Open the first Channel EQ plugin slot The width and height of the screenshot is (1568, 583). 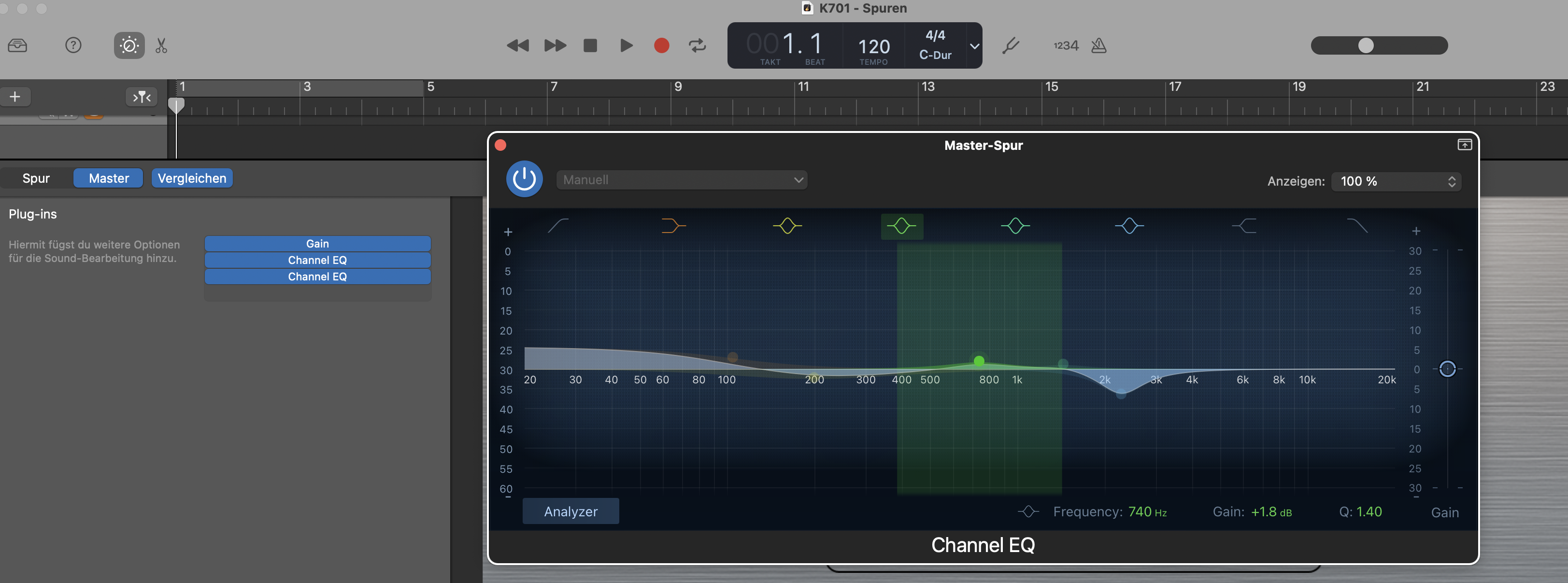[x=317, y=260]
